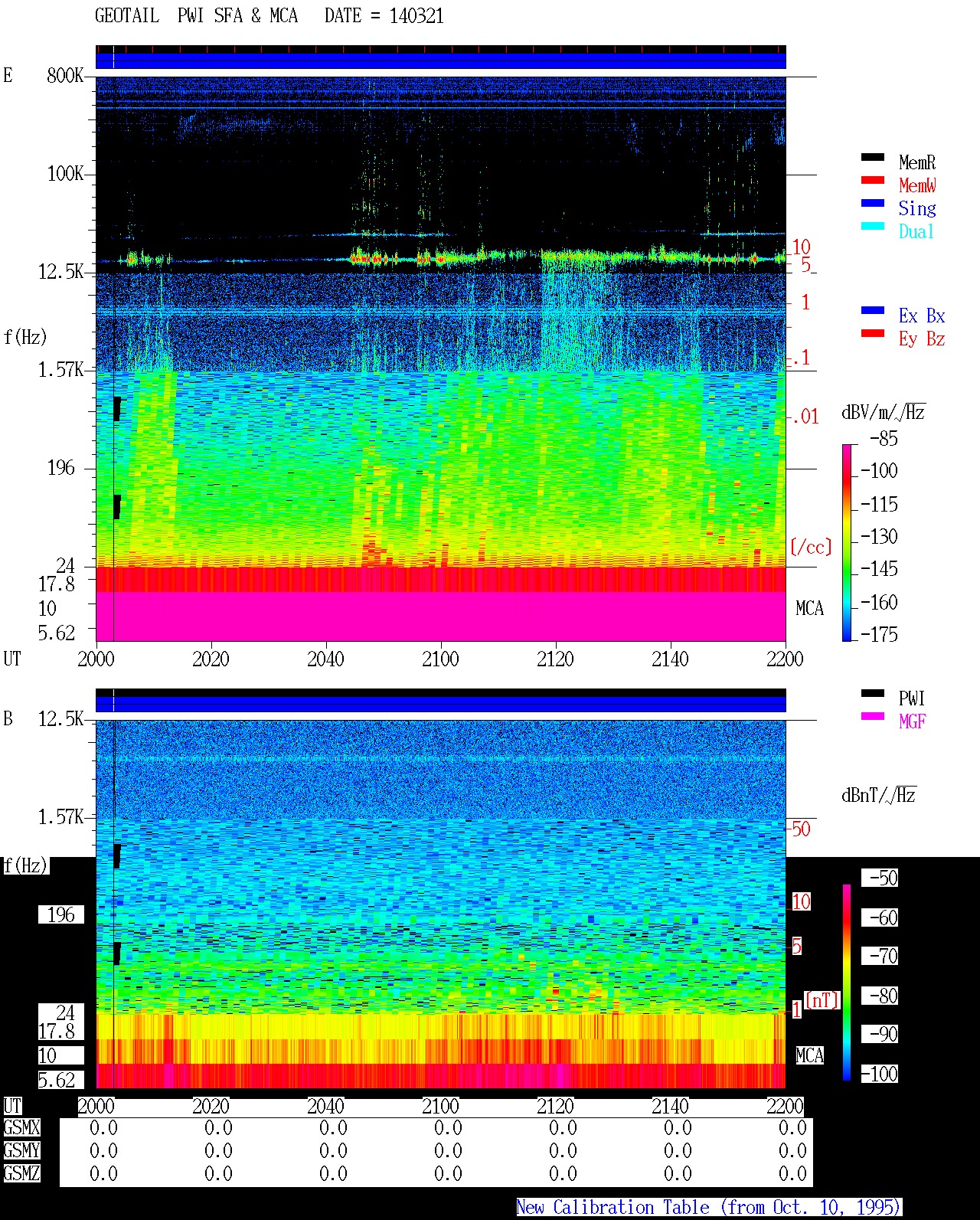The width and height of the screenshot is (980, 1220).
Task: Click the -85 color scale value
Action: click(x=884, y=439)
